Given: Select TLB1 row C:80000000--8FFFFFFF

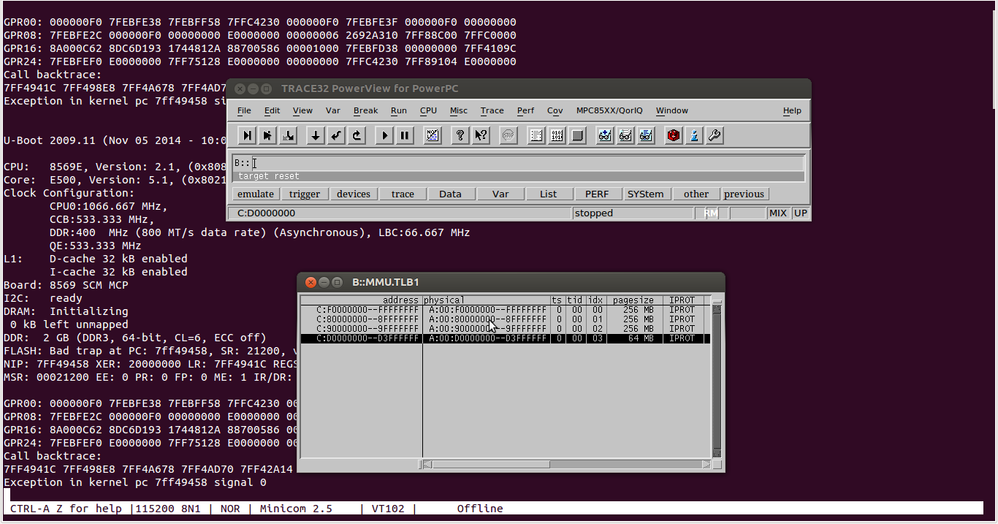Looking at the screenshot, I should click(x=505, y=319).
